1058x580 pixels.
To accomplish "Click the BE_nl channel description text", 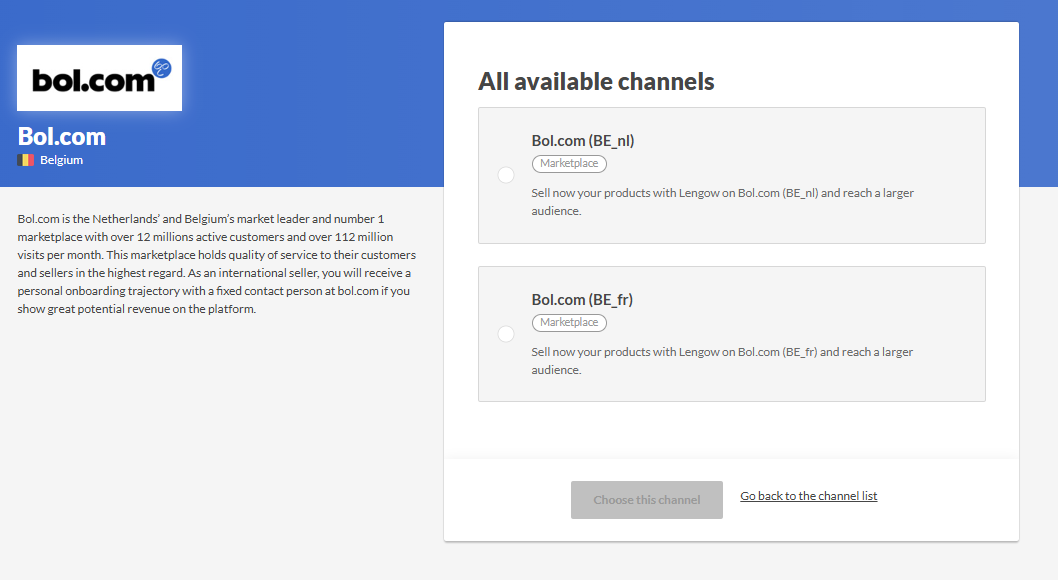I will tap(721, 202).
